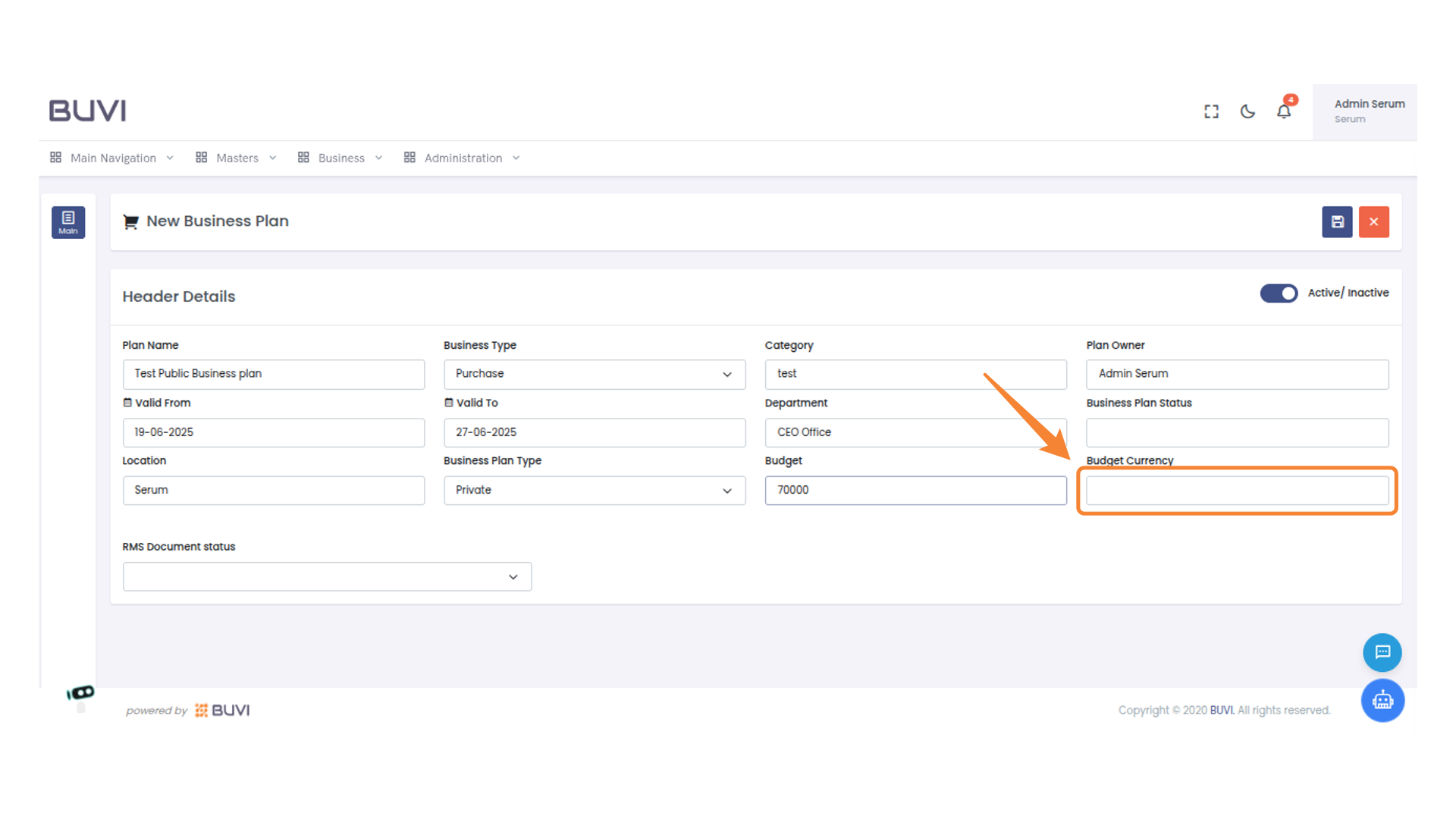Enter fullscreen with the expand icon
This screenshot has height=819, width=1456.
tap(1211, 111)
